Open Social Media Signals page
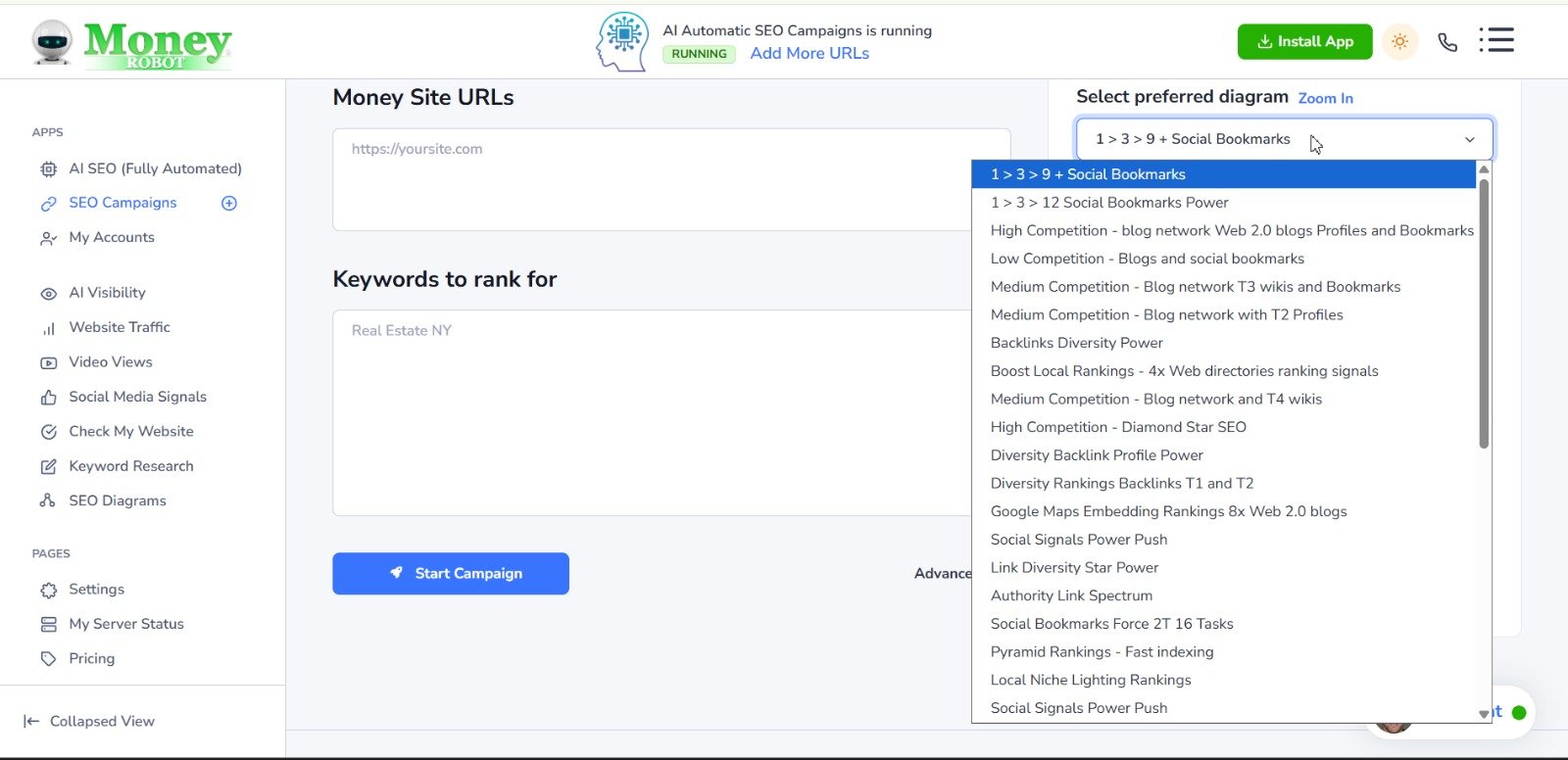Viewport: 1568px width, 760px height. pos(137,397)
